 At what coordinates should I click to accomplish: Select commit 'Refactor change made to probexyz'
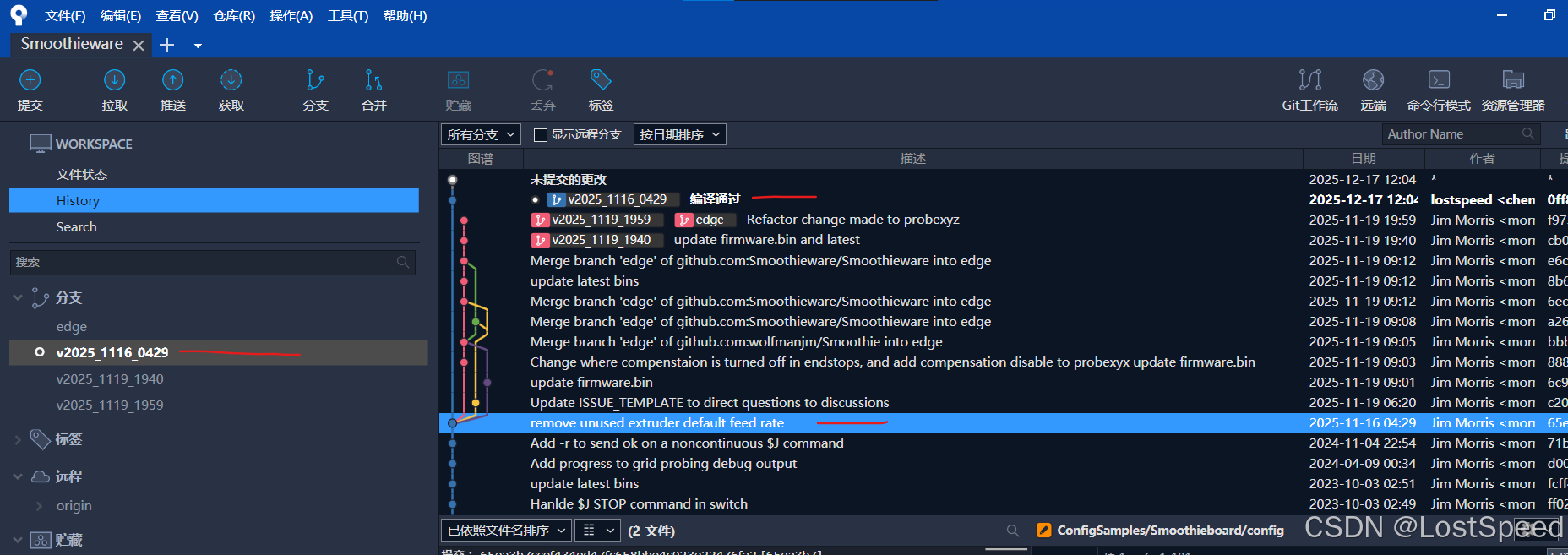(x=1004, y=220)
